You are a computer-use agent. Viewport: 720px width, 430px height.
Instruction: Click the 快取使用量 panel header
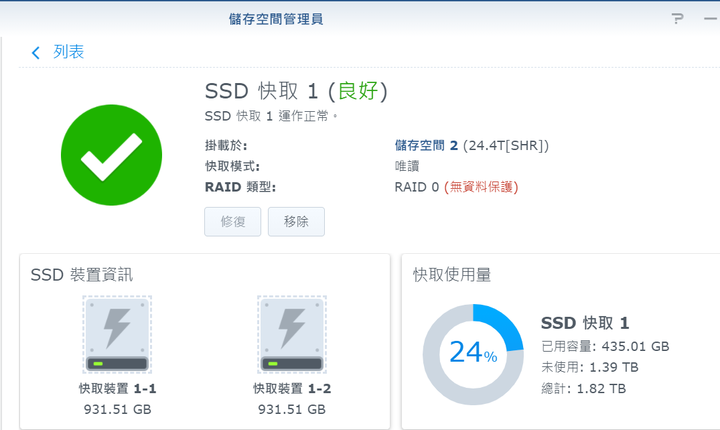coord(452,275)
